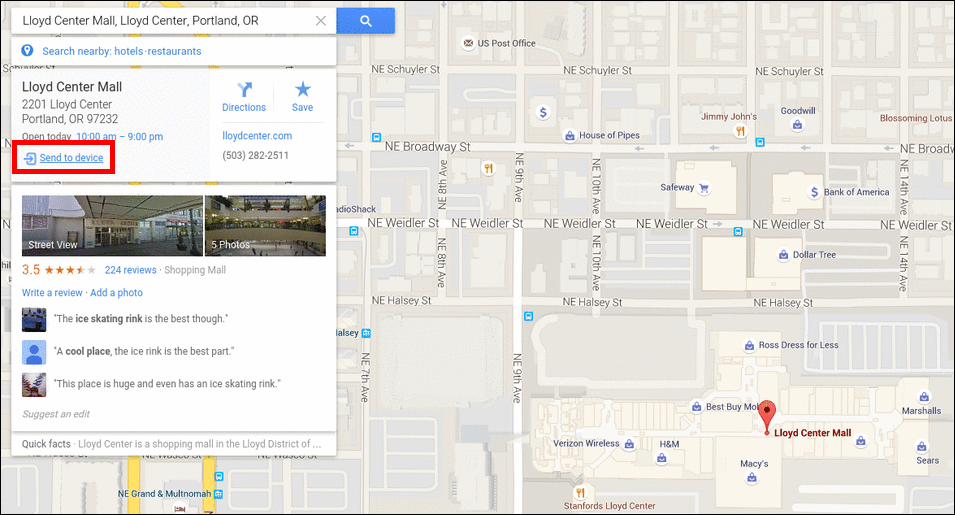Screen dimensions: 955x515
Task: Select the red Lloyd Center Mall pin
Action: [x=767, y=418]
